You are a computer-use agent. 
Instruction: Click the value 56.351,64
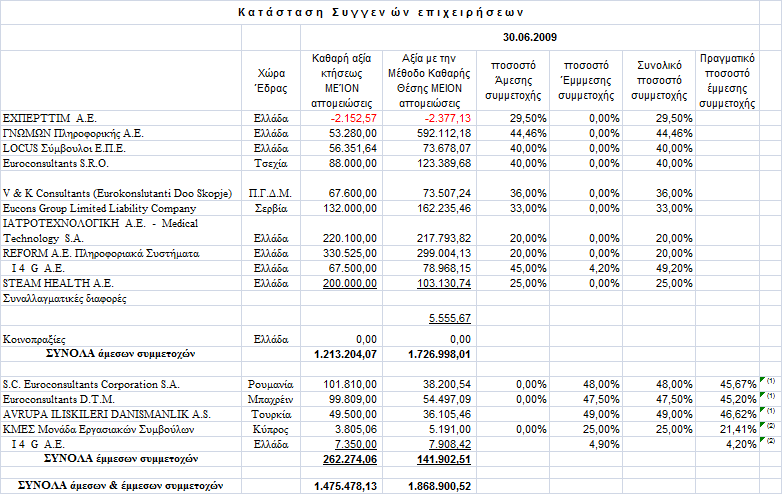(x=353, y=149)
